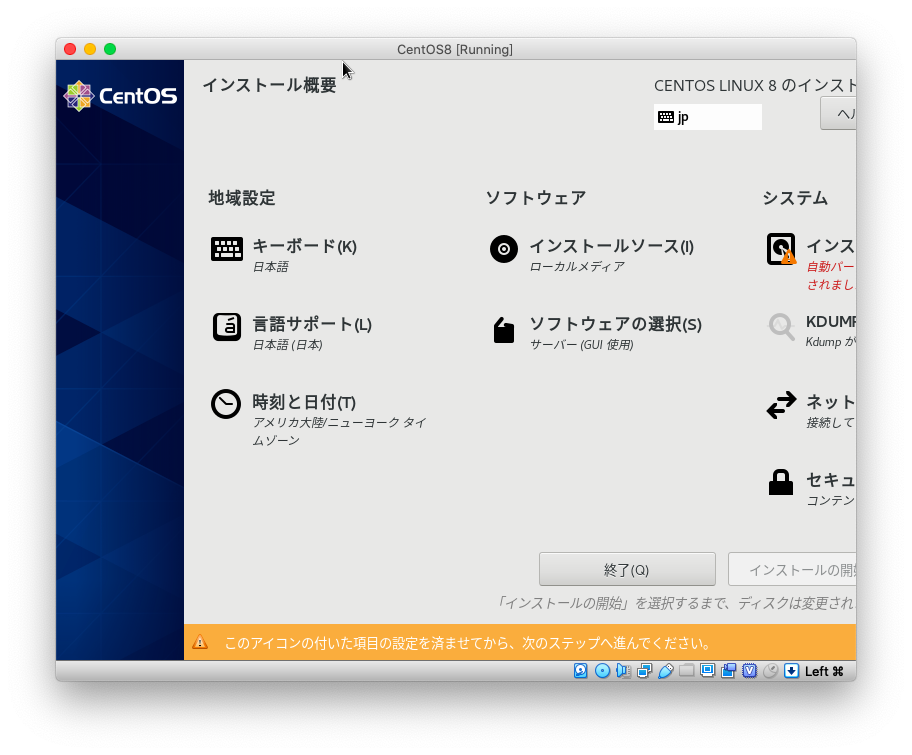Click the mouse integration status icon
The image size is (912, 755).
tap(771, 671)
